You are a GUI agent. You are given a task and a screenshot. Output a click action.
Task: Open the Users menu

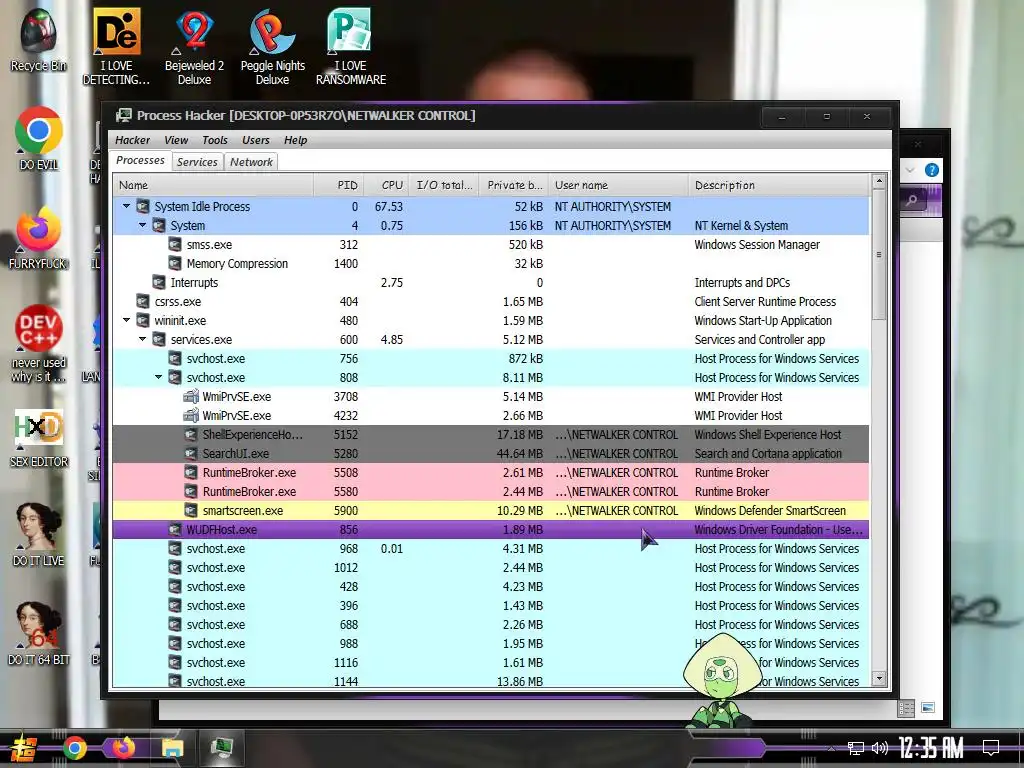point(255,140)
